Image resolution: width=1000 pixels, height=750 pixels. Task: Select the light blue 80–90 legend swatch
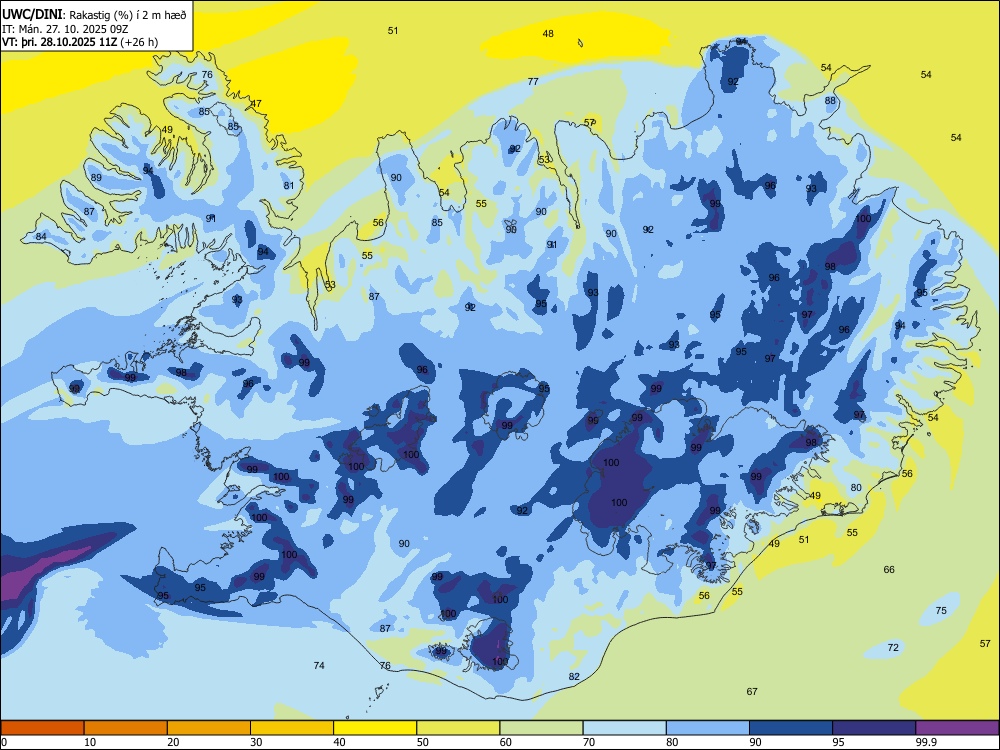tap(708, 728)
